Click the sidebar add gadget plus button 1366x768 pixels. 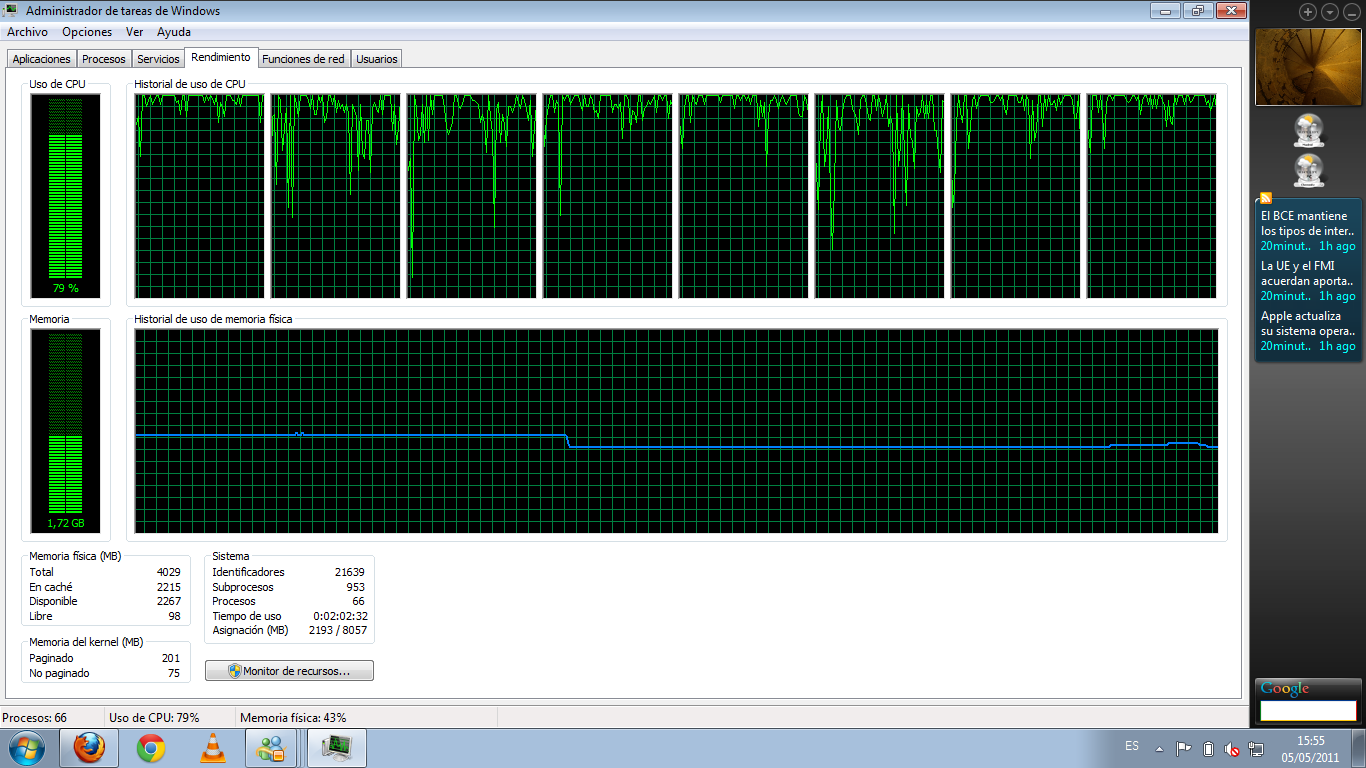(1308, 12)
